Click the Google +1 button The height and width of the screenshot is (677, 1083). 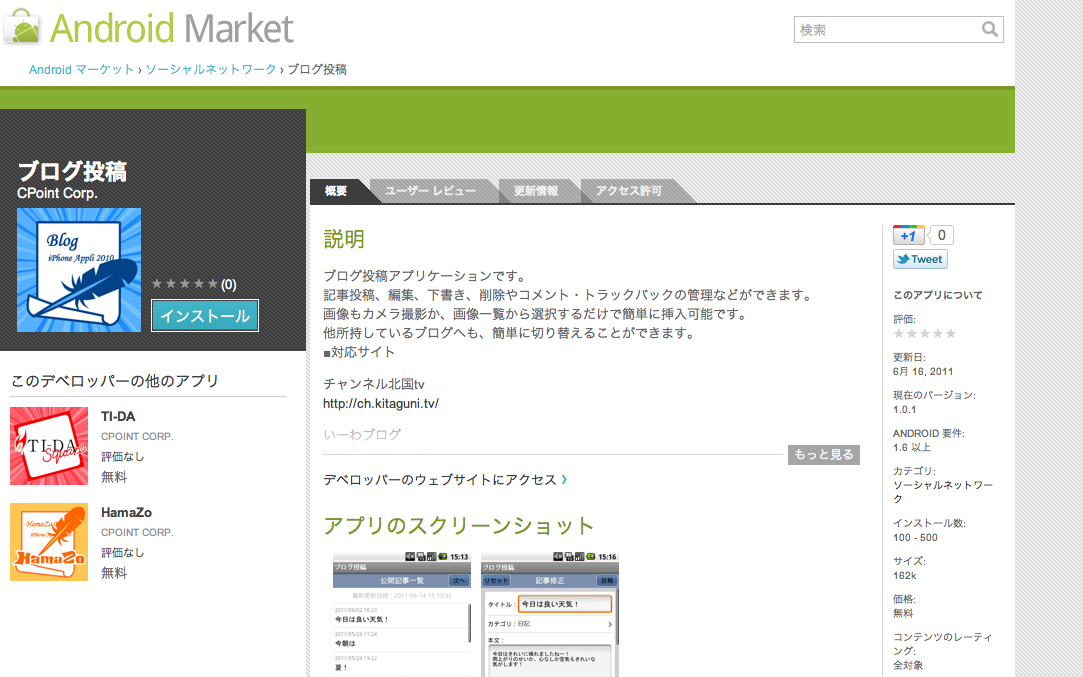908,236
